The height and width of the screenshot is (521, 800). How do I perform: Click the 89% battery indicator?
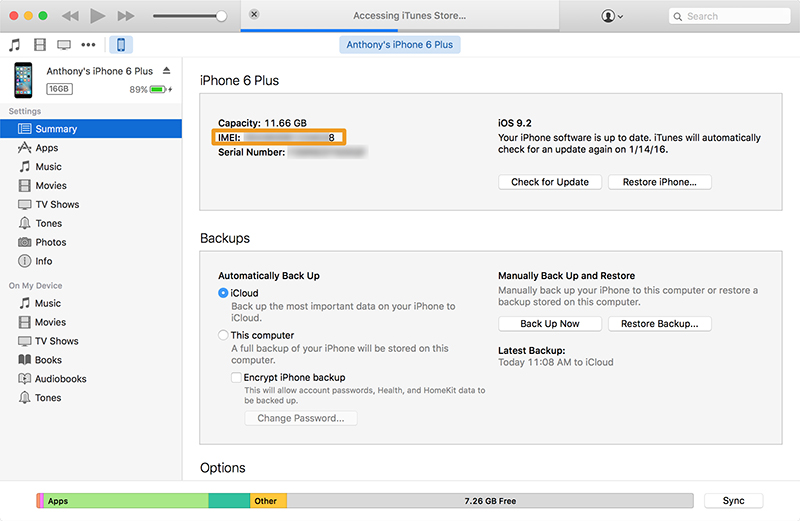151,89
